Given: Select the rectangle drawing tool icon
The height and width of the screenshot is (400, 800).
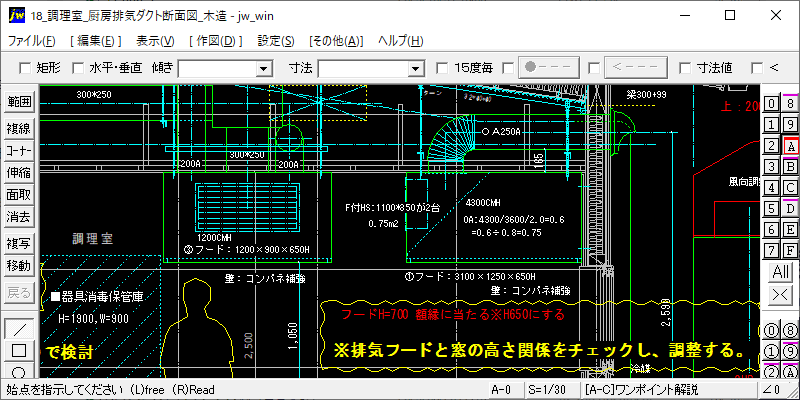Looking at the screenshot, I should (19, 351).
